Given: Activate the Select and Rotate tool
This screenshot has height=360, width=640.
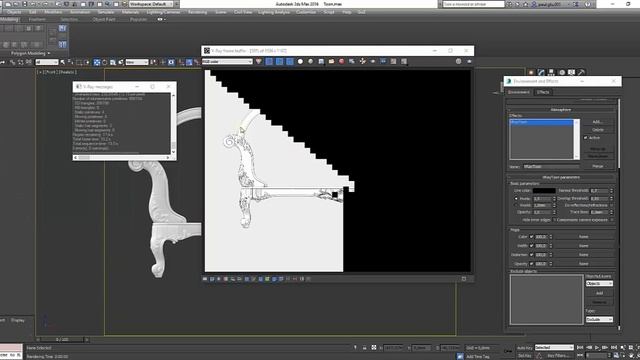Looking at the screenshot, I should click(104, 62).
